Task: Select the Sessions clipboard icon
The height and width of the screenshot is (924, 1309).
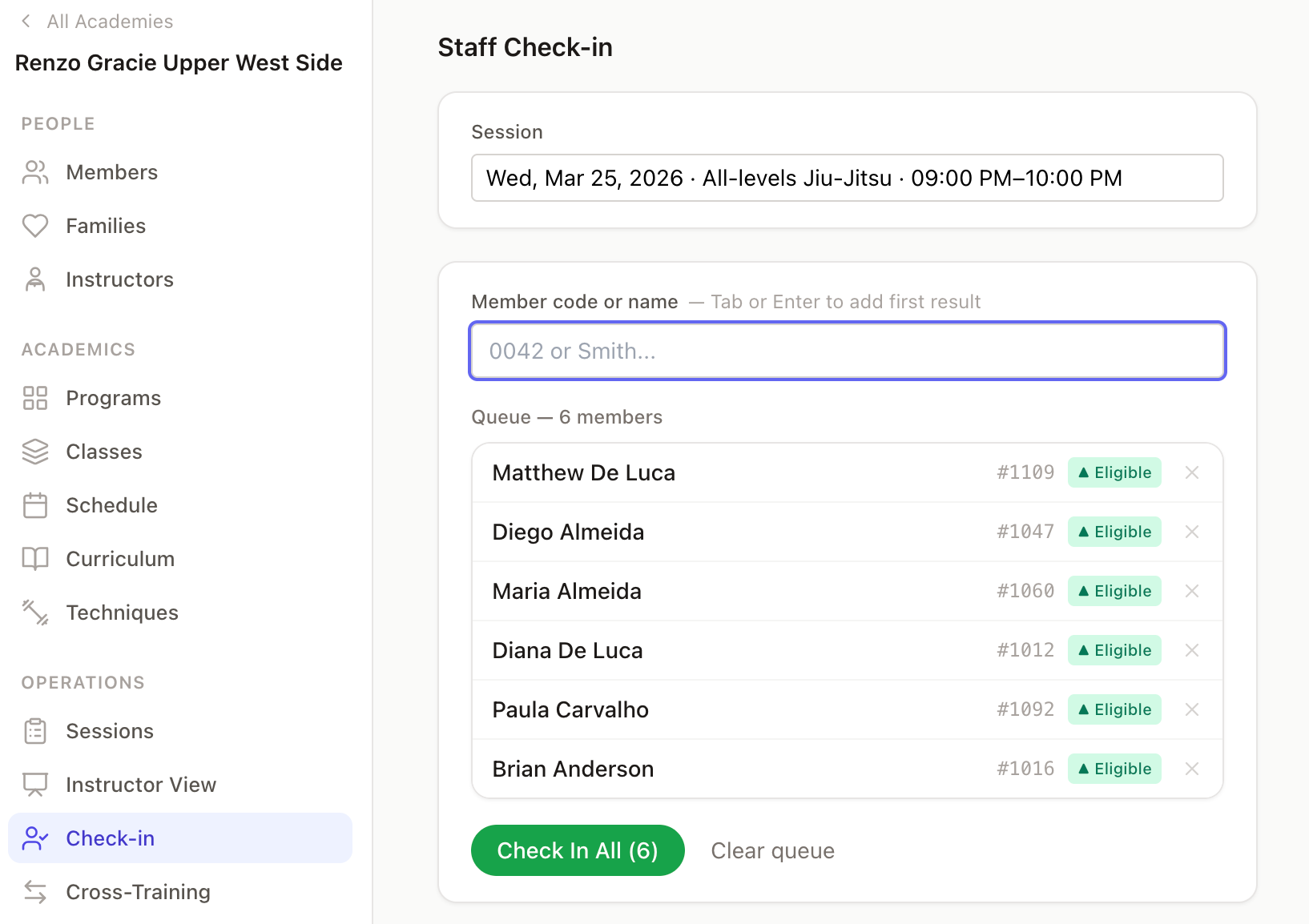Action: (x=34, y=731)
